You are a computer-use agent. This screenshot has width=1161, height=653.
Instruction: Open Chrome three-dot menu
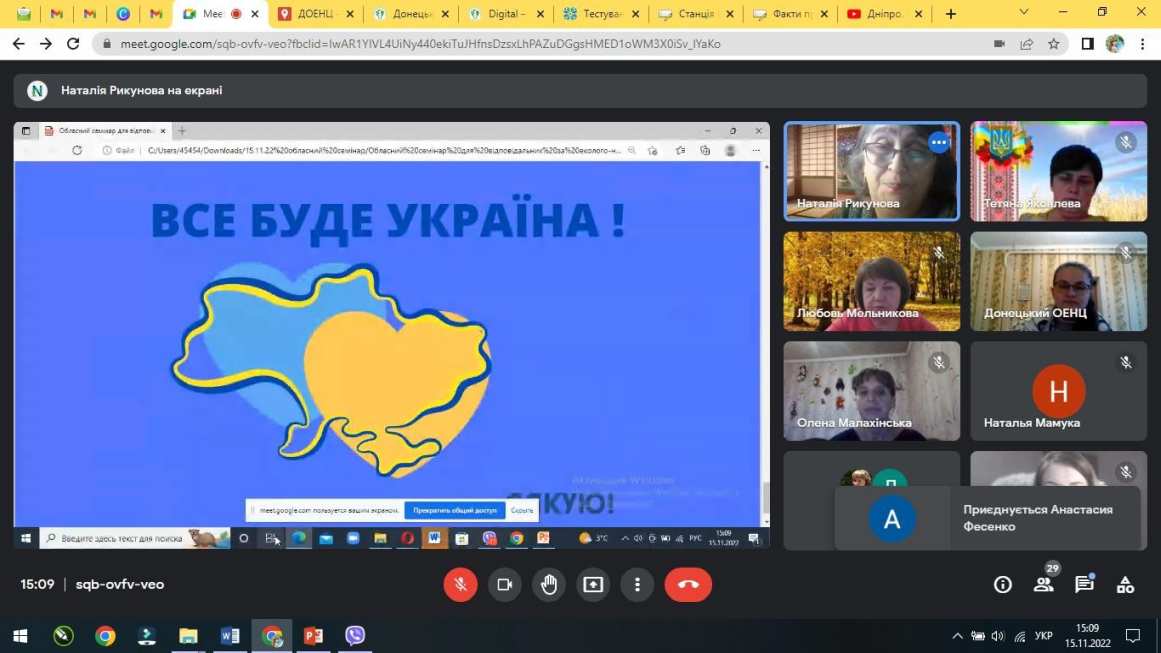(1142, 44)
